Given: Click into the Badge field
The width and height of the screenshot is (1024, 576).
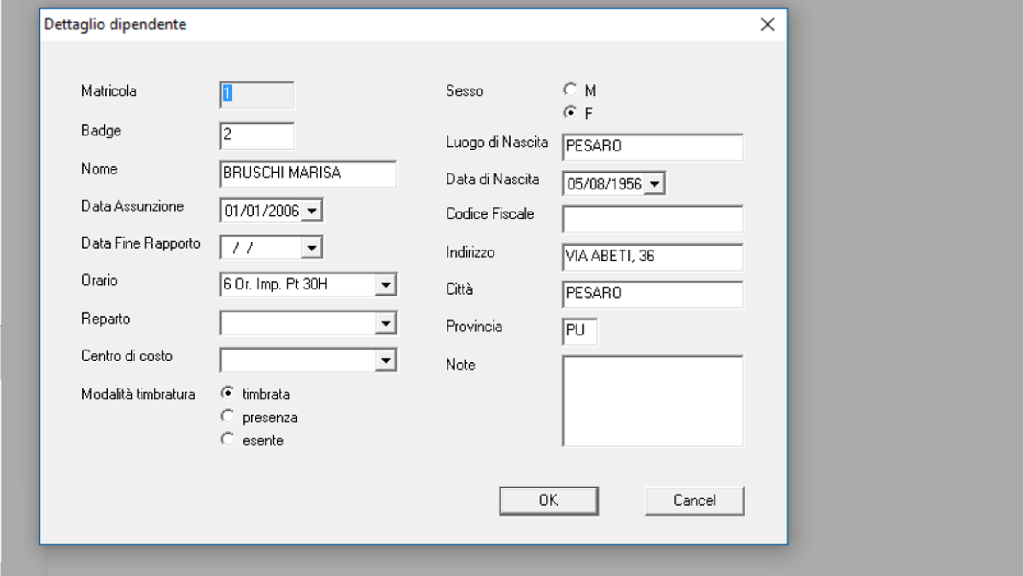Looking at the screenshot, I should (256, 135).
